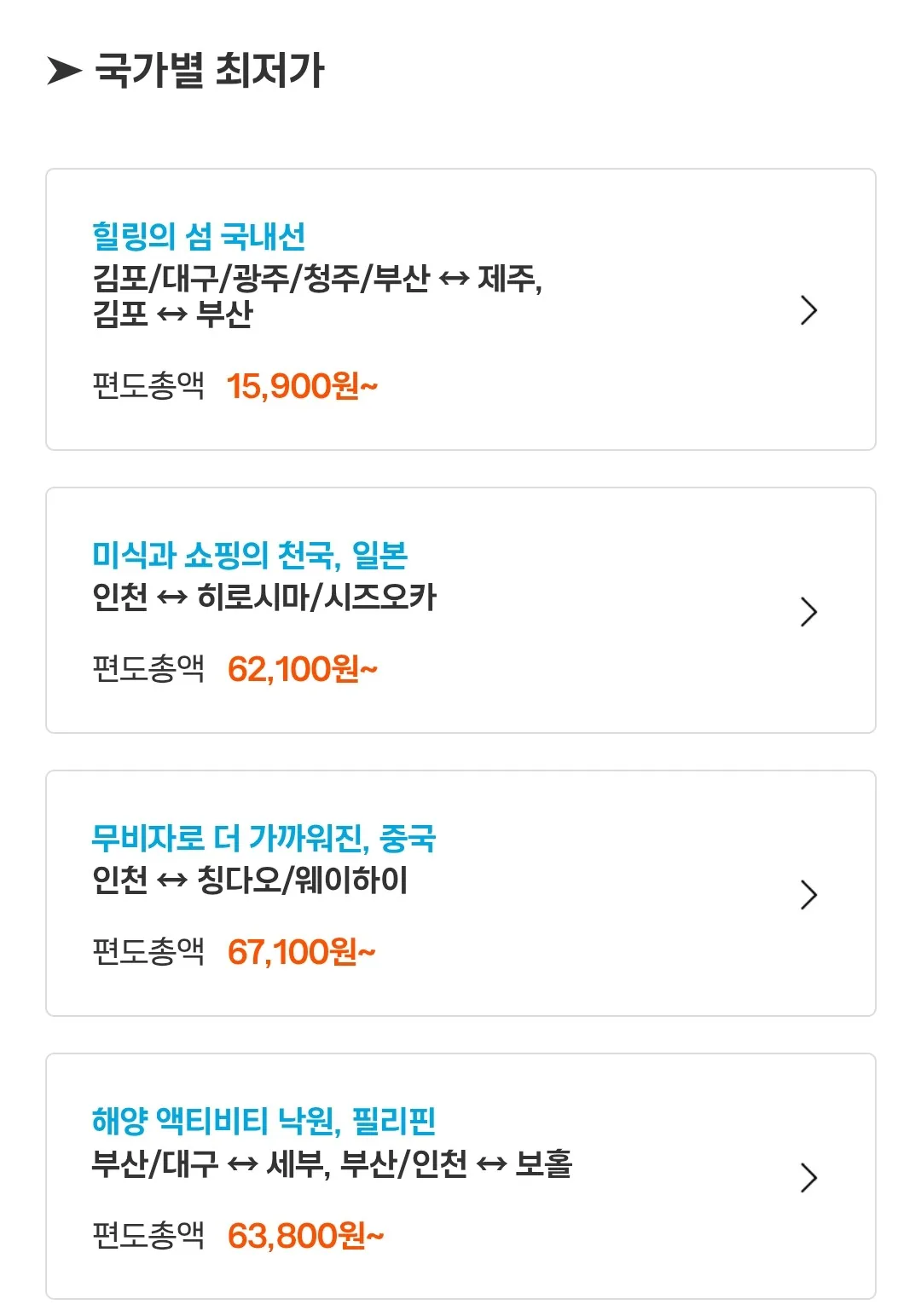This screenshot has height=1316, width=921.
Task: Click route 인천 ↔ 히로시마/시즈오카
Action: point(264,597)
